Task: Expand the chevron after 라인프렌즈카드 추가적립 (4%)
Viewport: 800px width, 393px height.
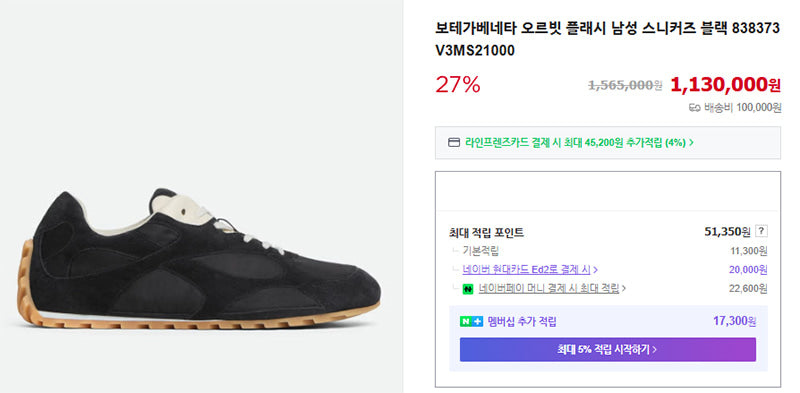Action: 691,143
